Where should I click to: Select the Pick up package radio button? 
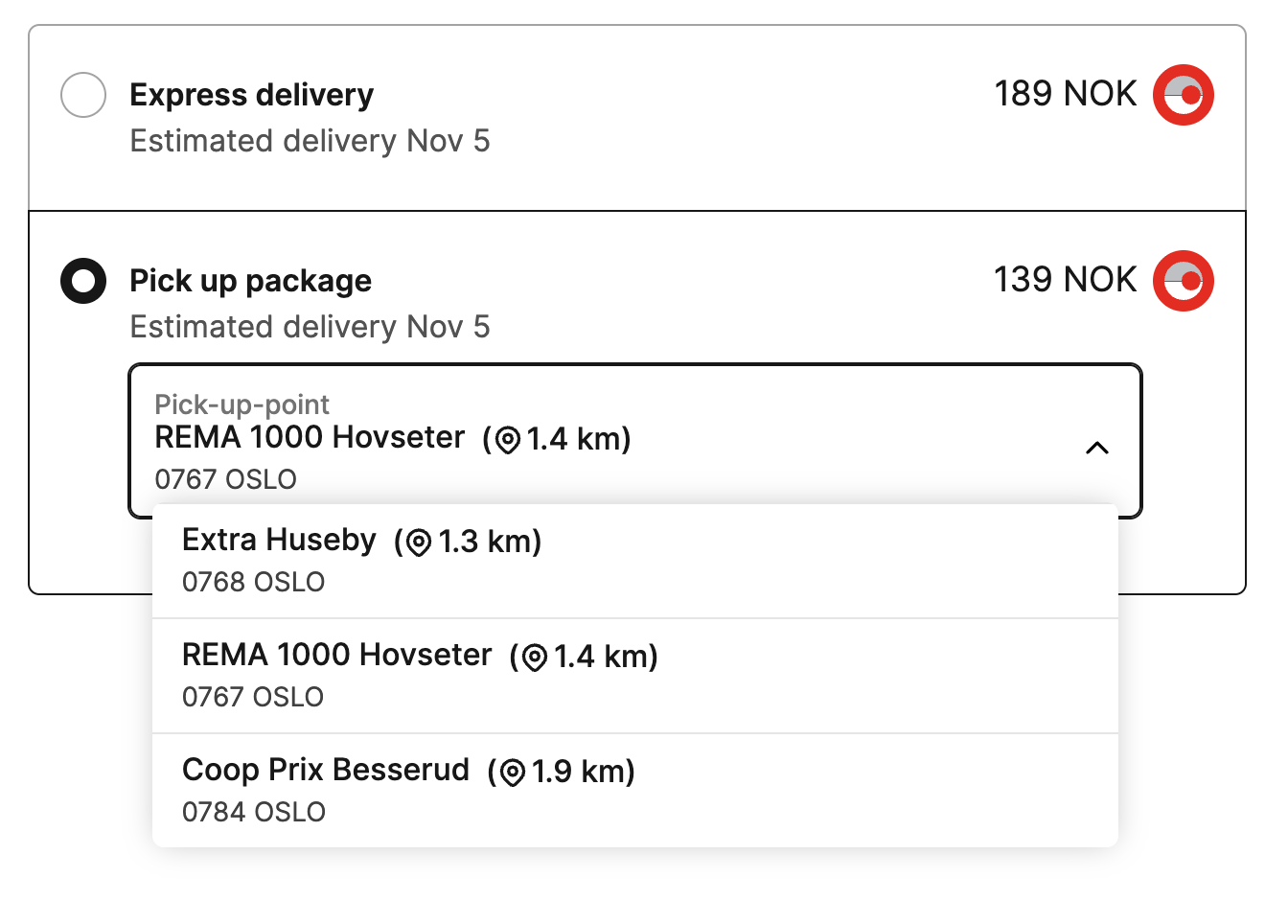[x=83, y=281]
